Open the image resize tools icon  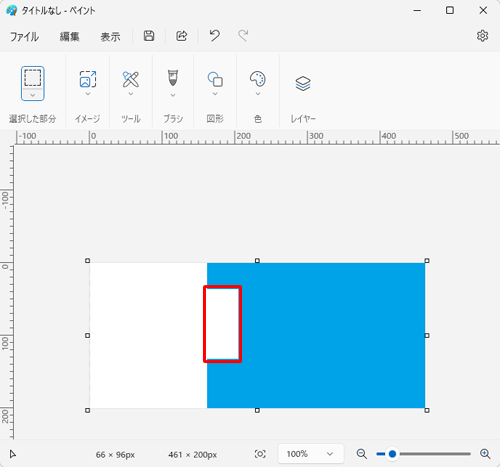pos(88,79)
